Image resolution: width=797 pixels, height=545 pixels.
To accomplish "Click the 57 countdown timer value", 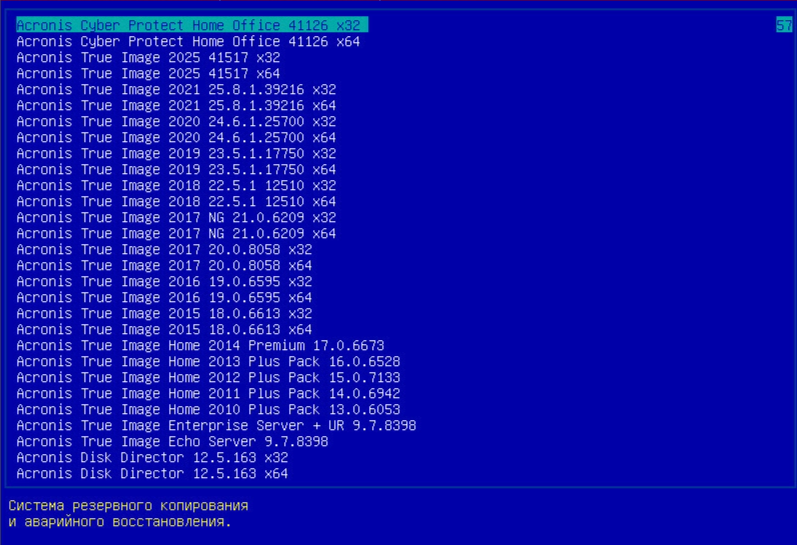I will click(784, 25).
